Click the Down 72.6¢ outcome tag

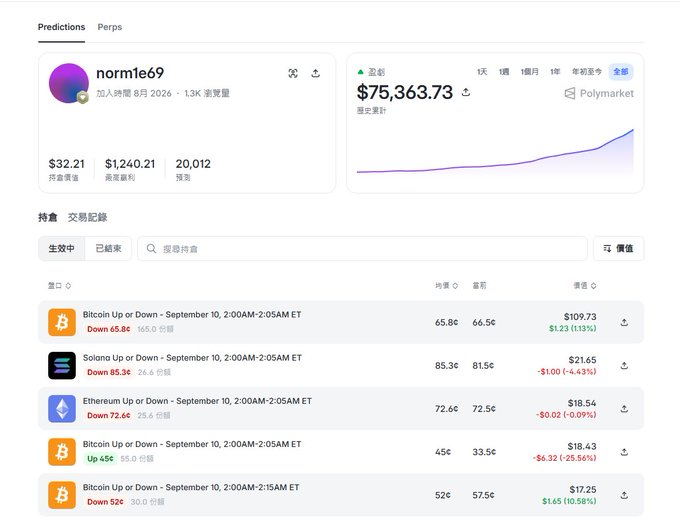pos(108,416)
